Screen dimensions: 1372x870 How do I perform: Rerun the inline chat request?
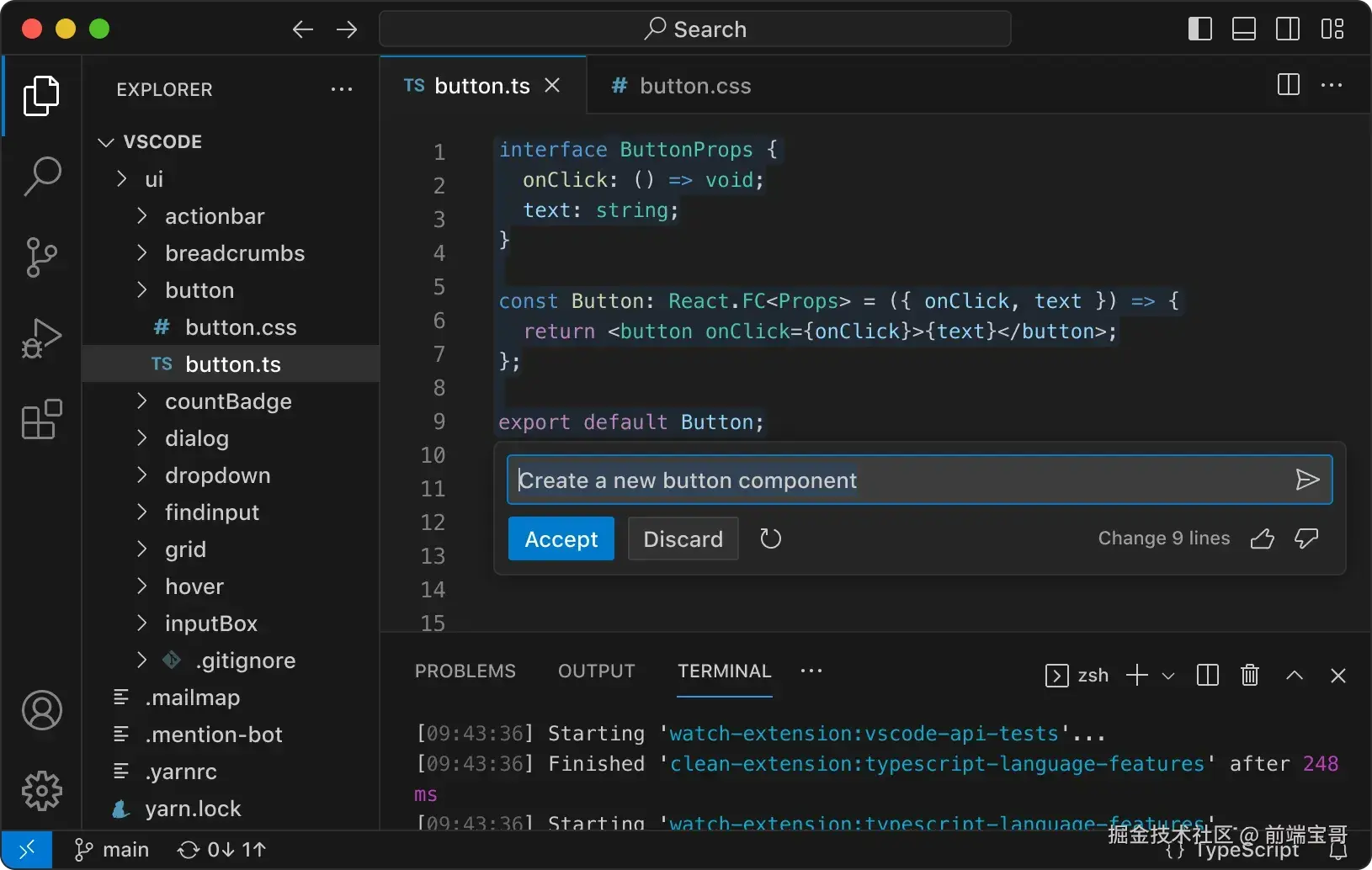point(770,538)
